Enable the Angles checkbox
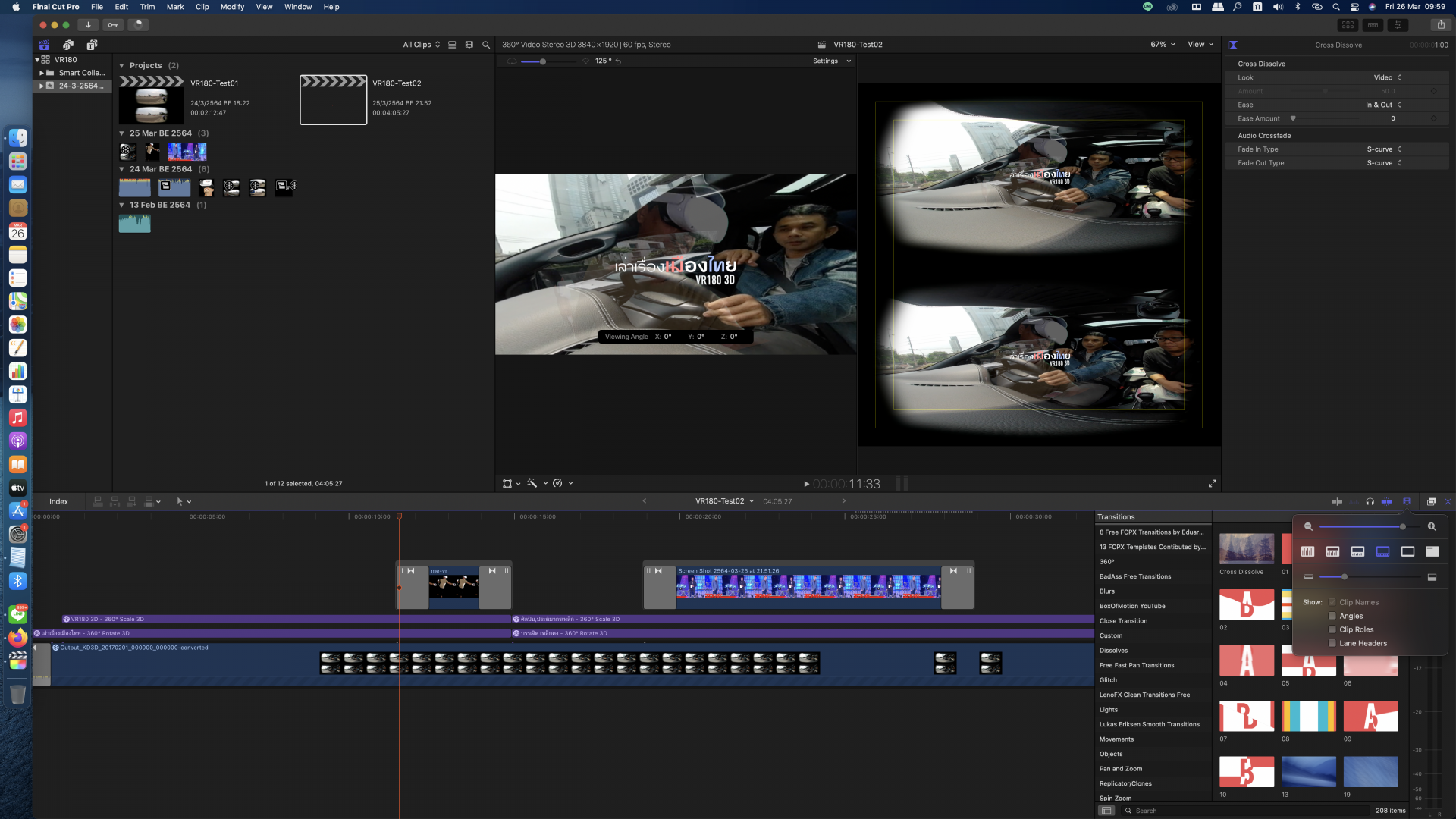1456x819 pixels. (x=1332, y=616)
